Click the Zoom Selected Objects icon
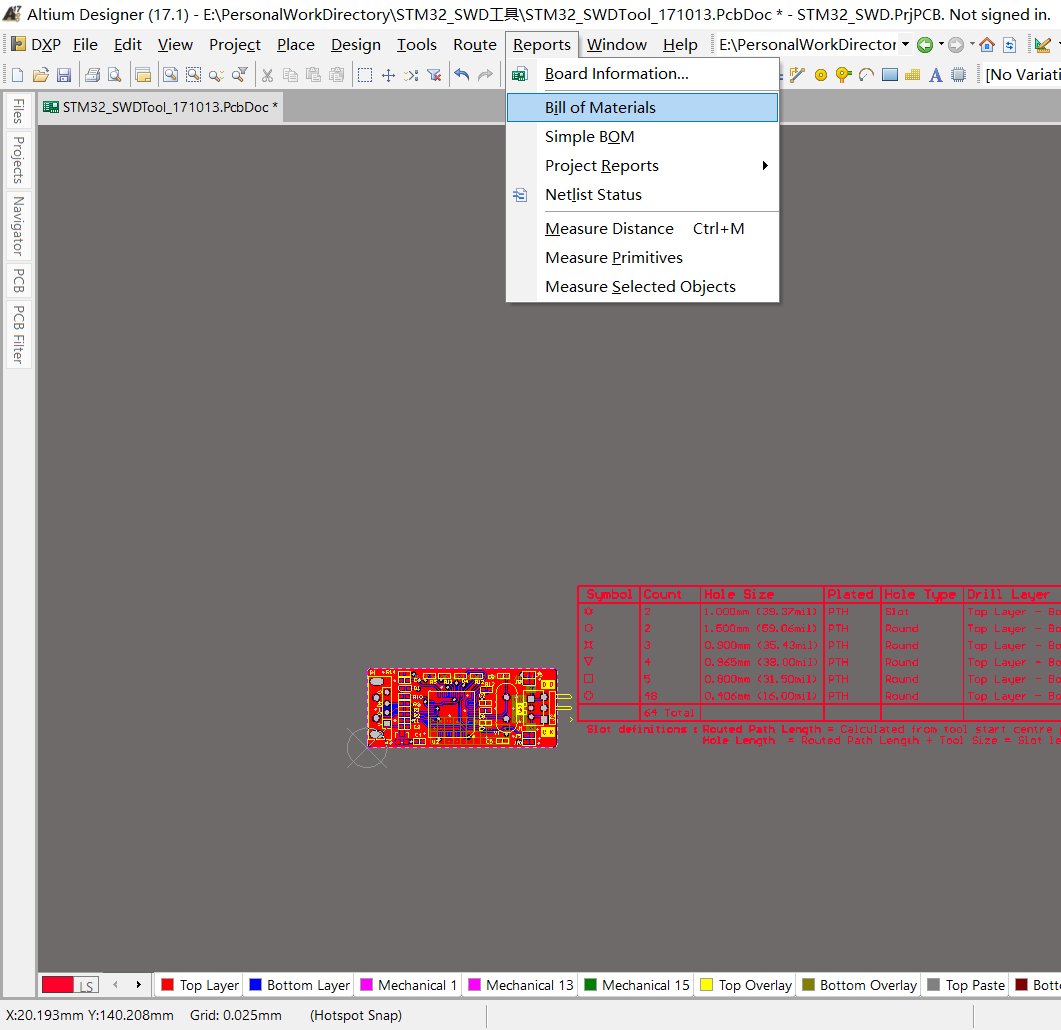This screenshot has height=1030, width=1061. [x=217, y=75]
